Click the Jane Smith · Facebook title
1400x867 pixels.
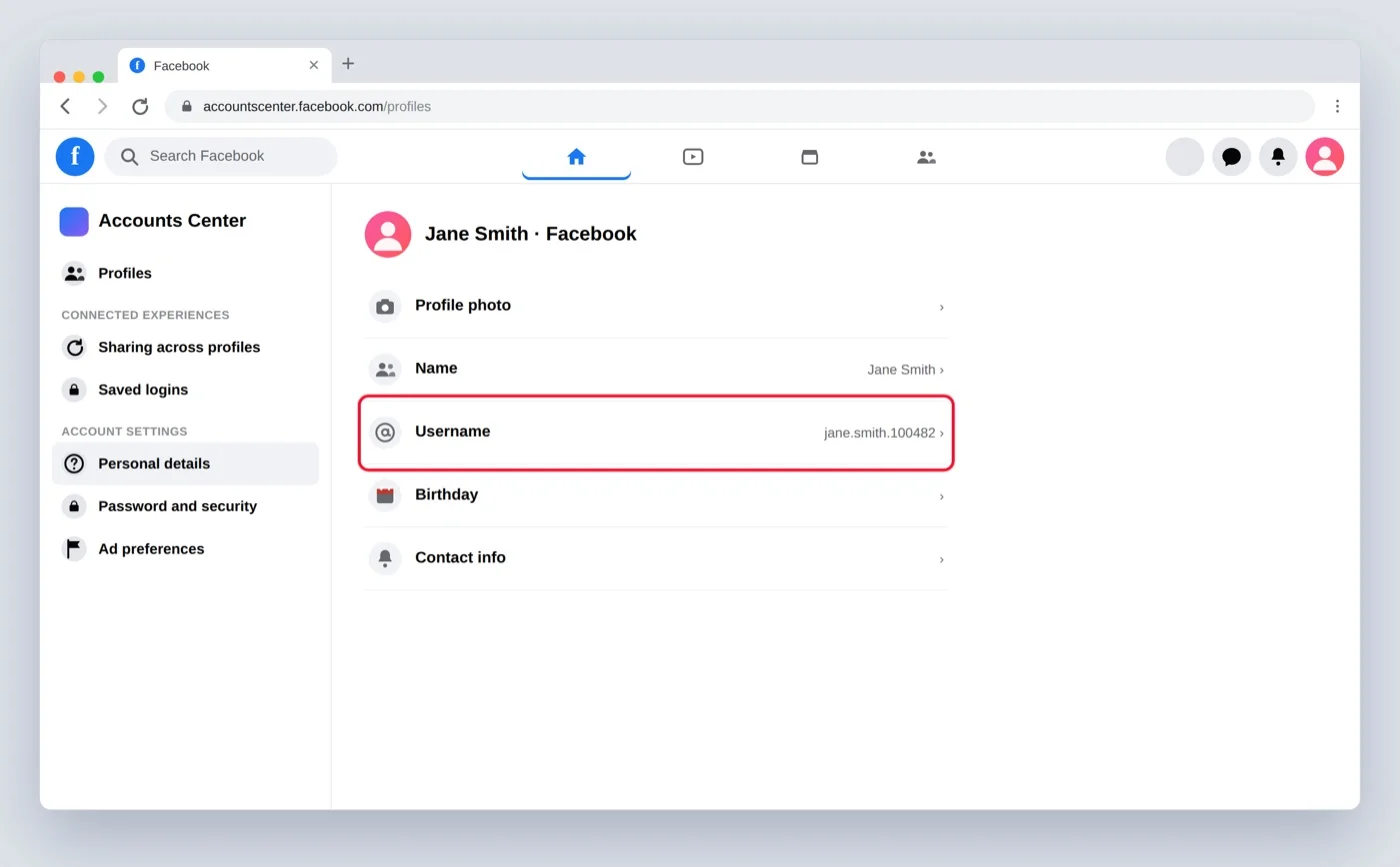[x=531, y=234]
